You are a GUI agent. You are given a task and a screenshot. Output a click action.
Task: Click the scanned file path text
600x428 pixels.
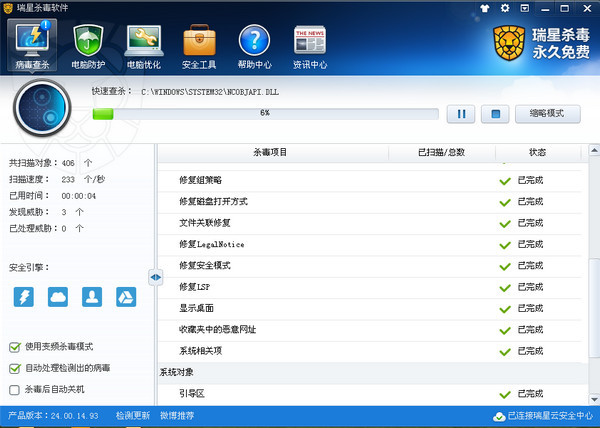pos(210,92)
